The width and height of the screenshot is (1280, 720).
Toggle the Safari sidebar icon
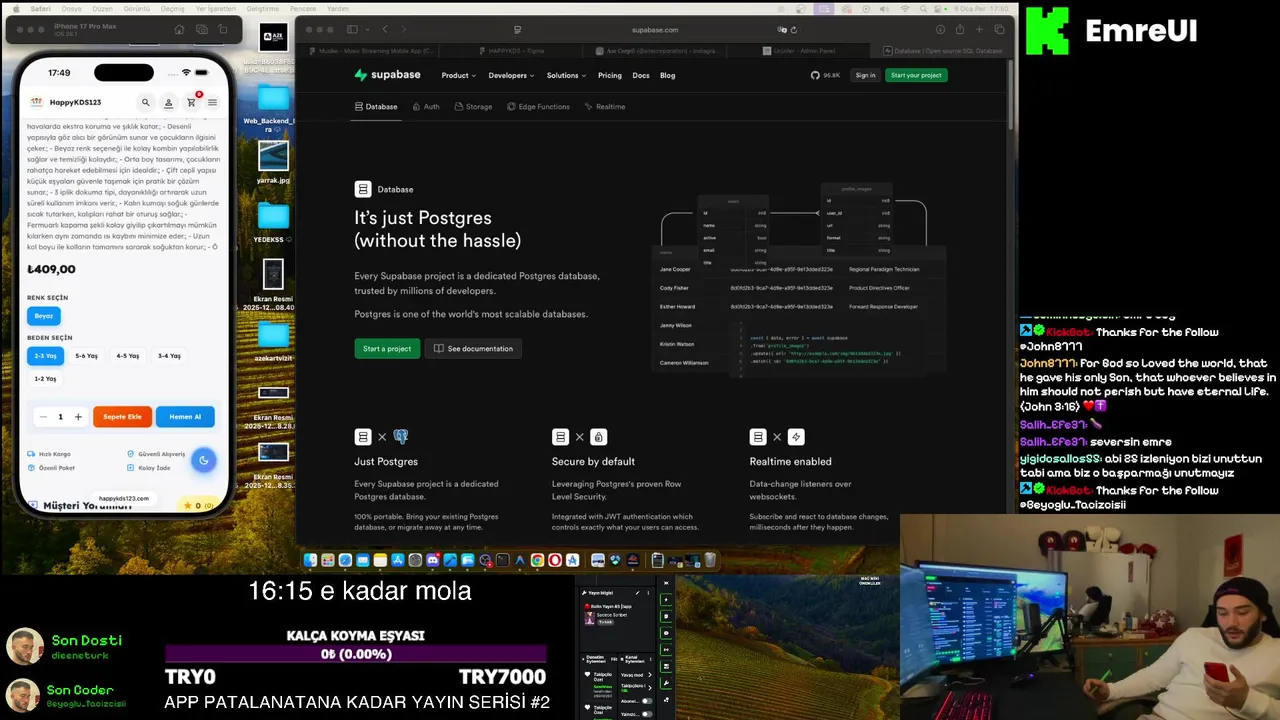[353, 30]
